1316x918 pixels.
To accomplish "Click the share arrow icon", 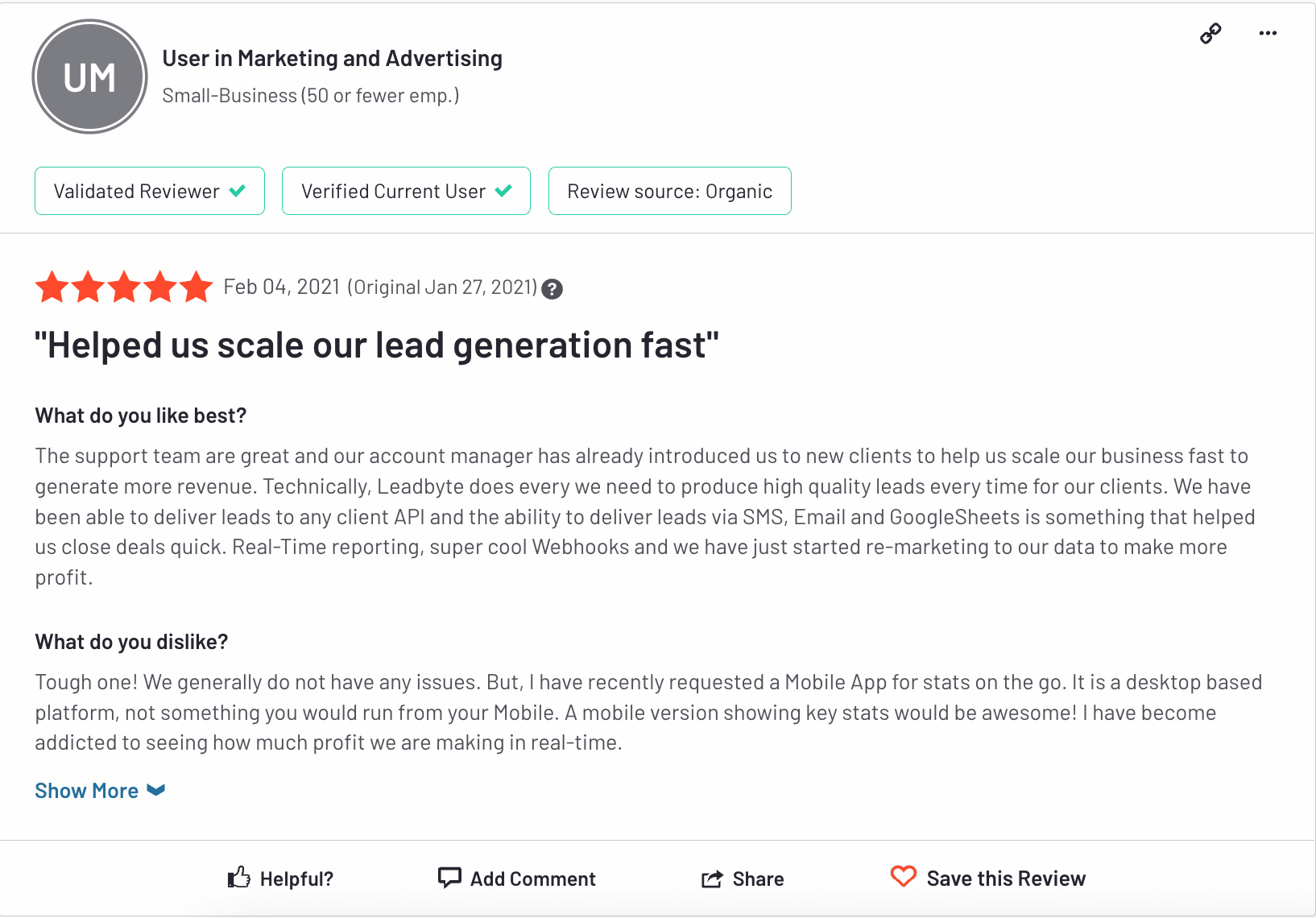I will tap(712, 879).
